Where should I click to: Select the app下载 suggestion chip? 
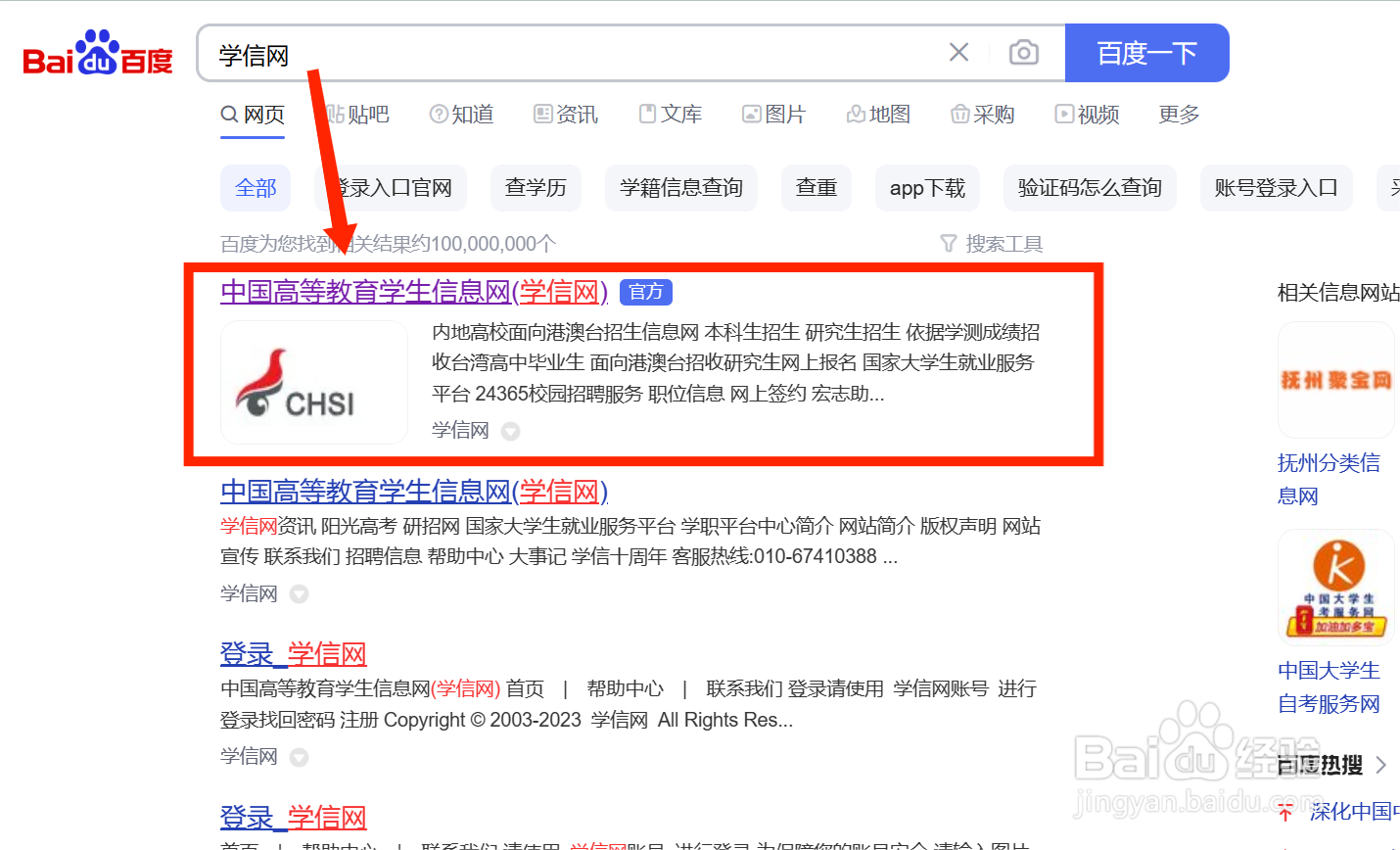927,188
